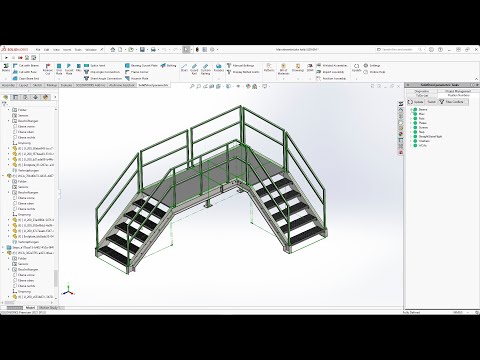
Task: Open SolidSteel Settings in ribbon
Action: click(x=372, y=66)
